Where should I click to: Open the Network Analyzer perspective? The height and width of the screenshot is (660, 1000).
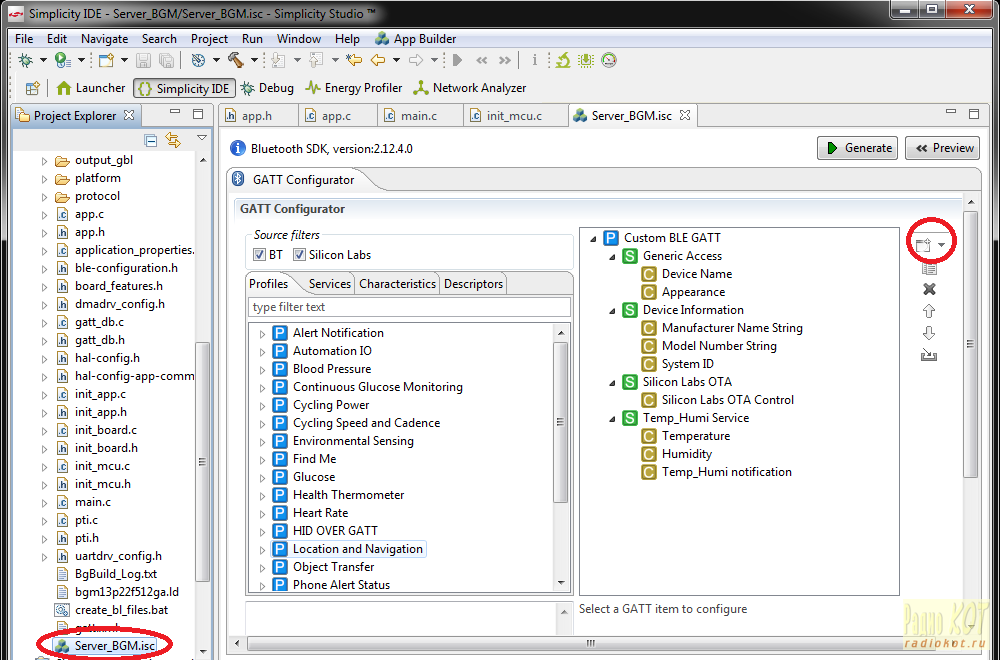[469, 88]
